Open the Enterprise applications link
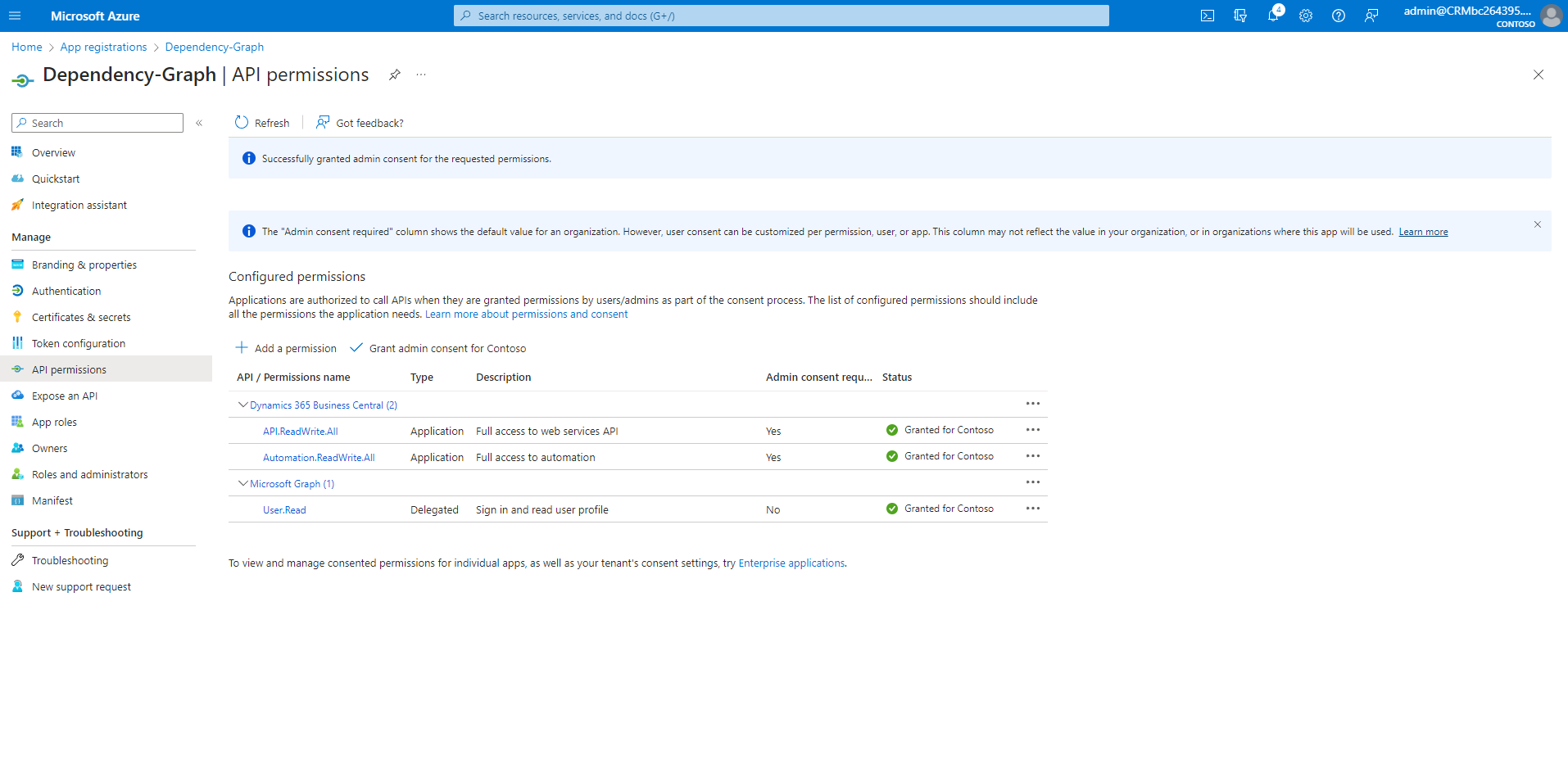 (x=791, y=563)
